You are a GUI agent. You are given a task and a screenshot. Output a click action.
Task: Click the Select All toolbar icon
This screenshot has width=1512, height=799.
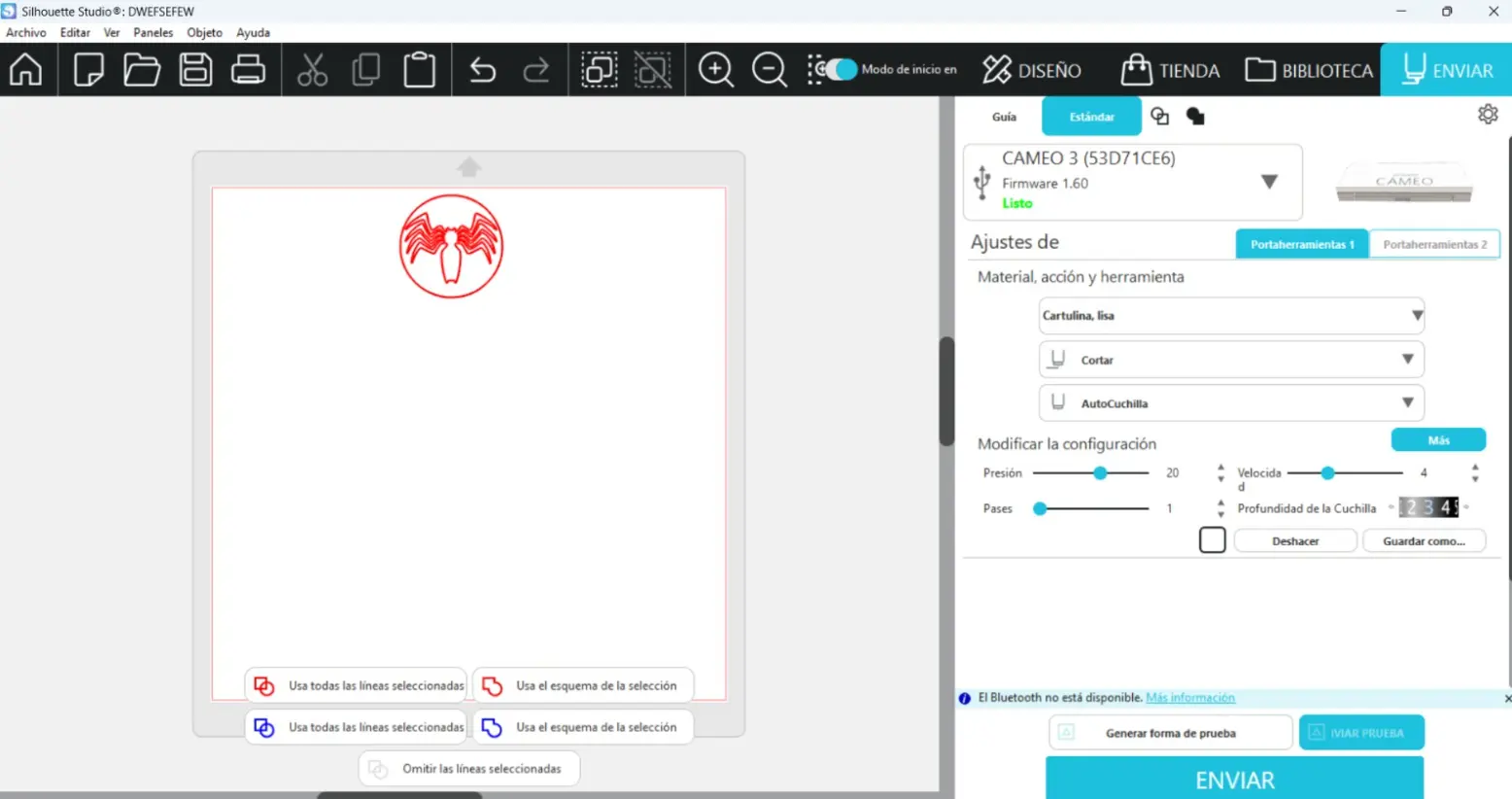pyautogui.click(x=600, y=70)
